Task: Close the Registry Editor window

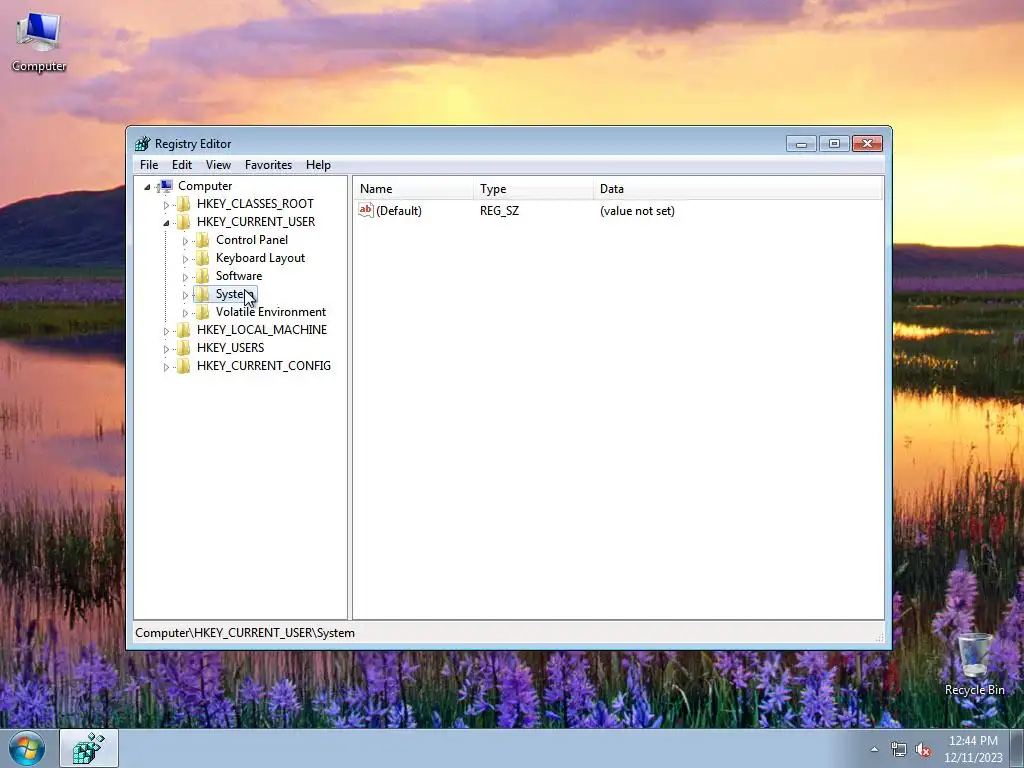Action: click(x=867, y=144)
